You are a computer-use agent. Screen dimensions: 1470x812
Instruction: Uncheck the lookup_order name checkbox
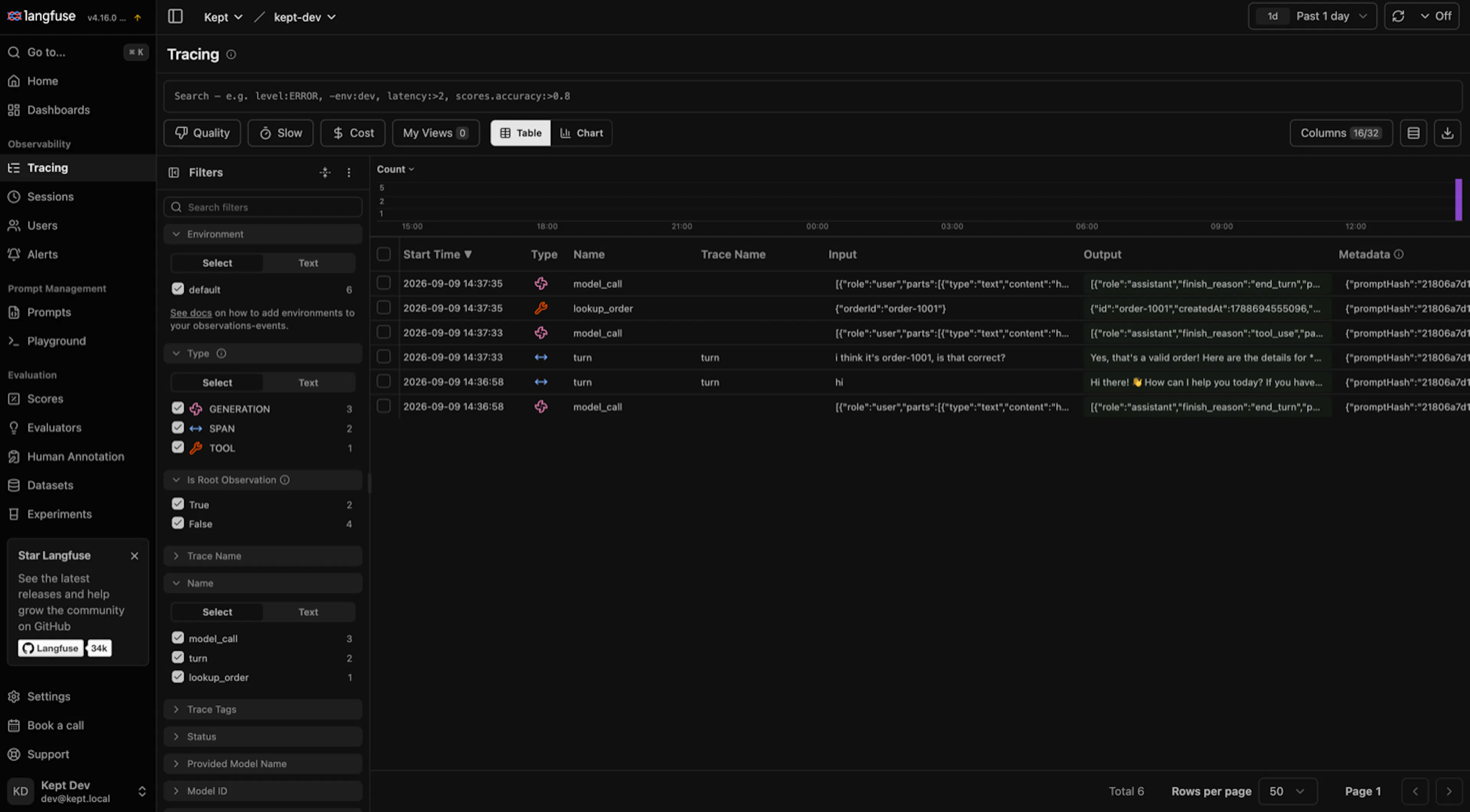pos(178,677)
